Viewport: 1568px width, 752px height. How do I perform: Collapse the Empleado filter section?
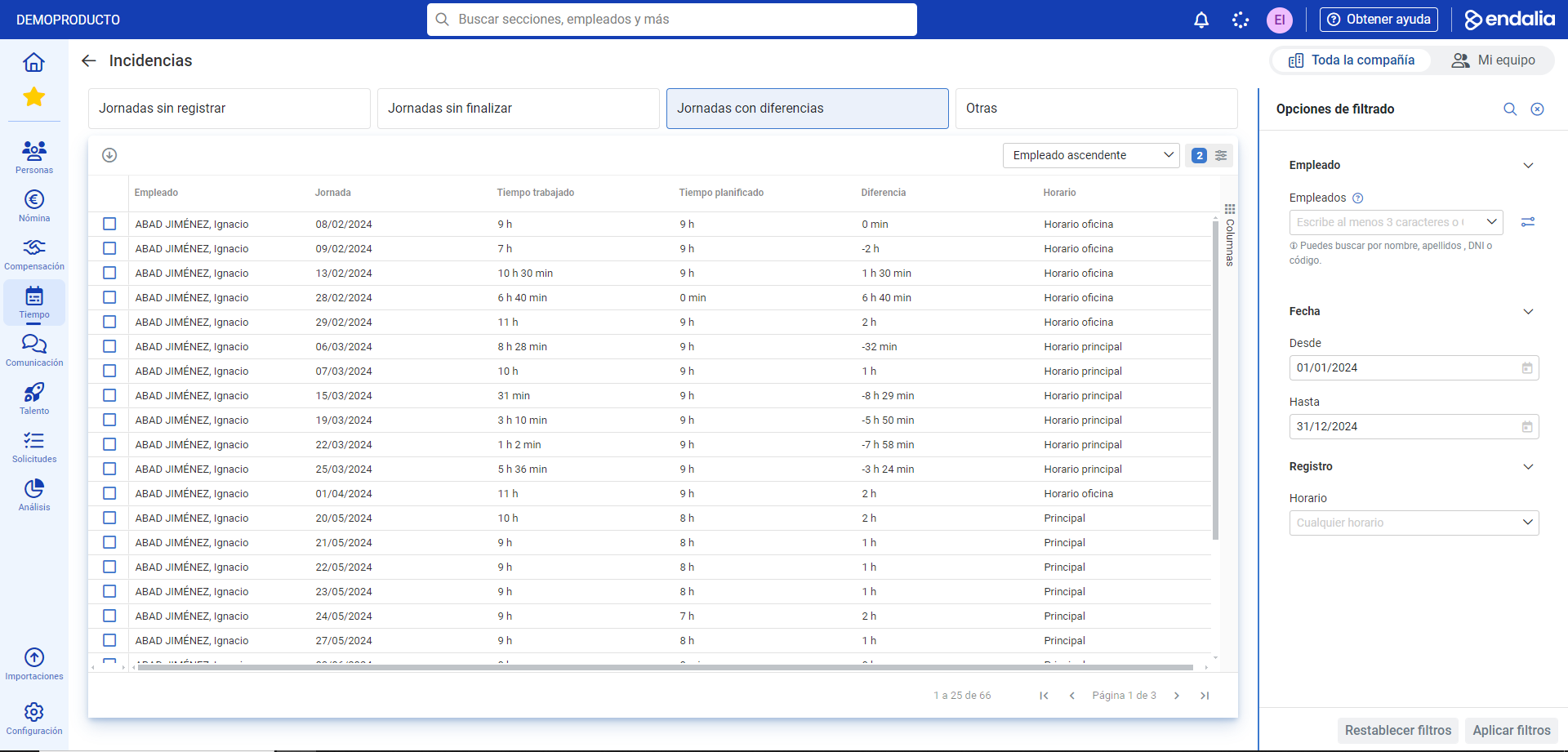1528,165
